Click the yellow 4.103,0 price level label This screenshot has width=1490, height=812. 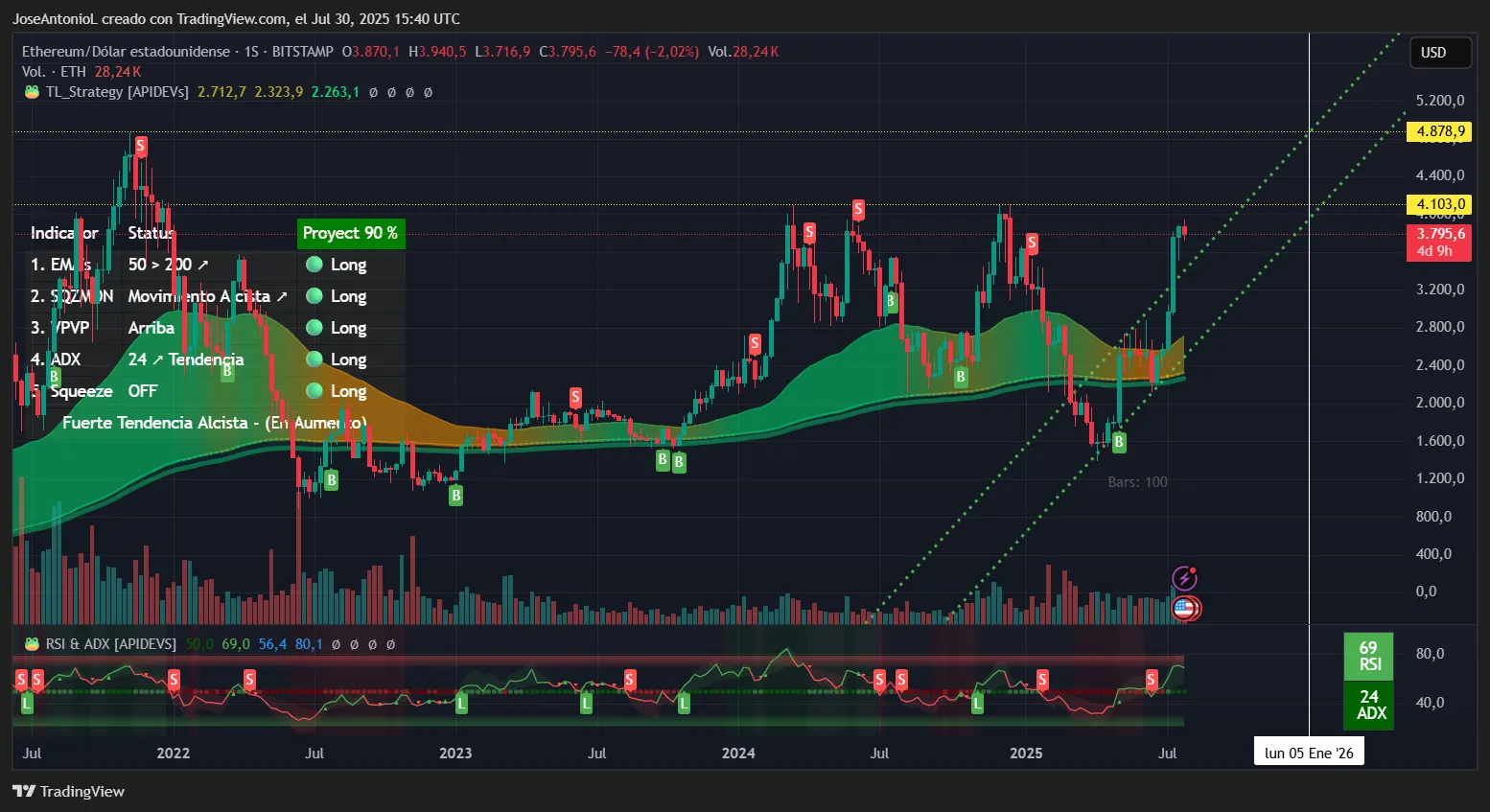[1438, 204]
